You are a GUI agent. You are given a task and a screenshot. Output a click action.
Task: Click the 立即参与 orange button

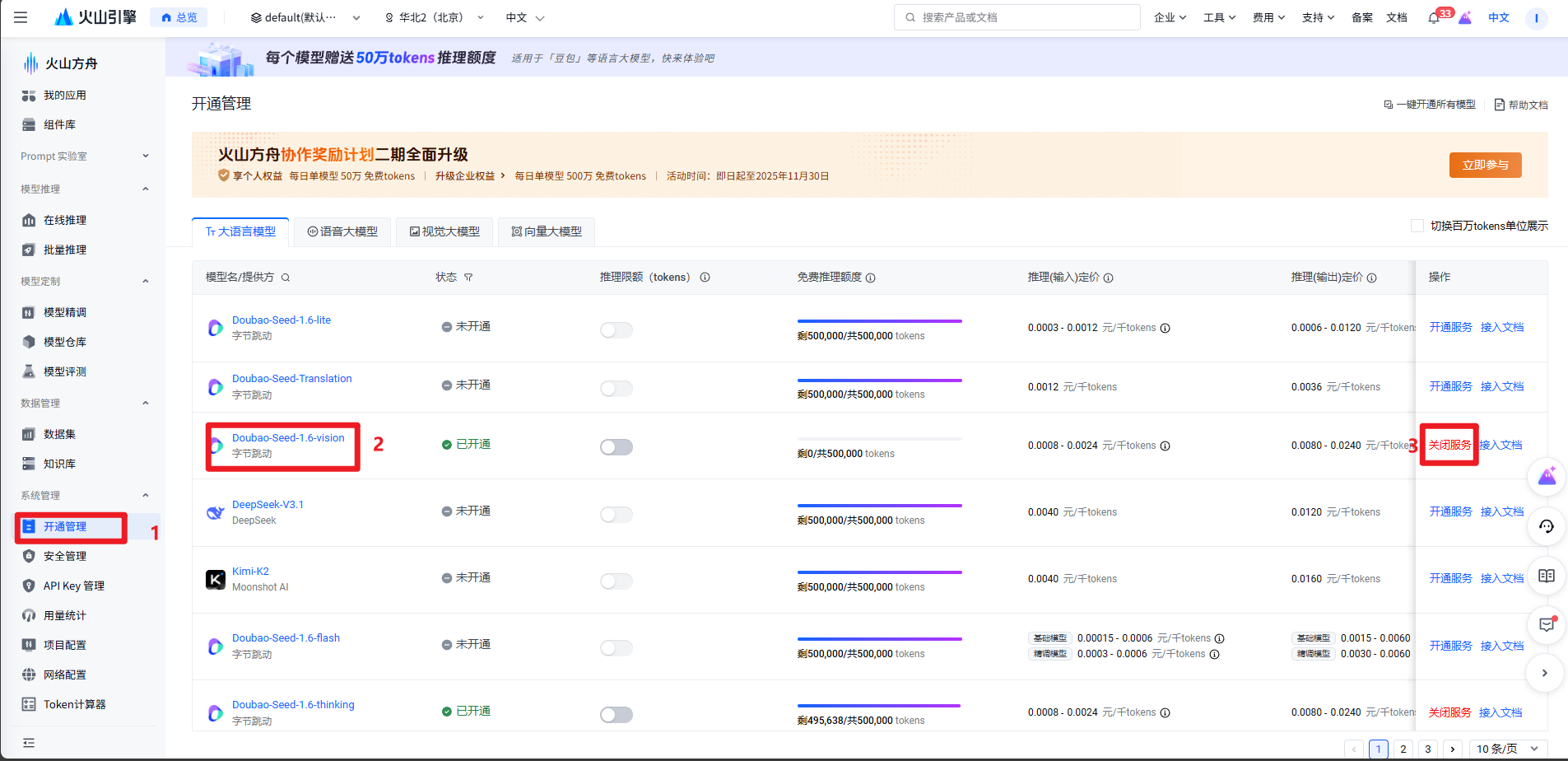[1485, 165]
